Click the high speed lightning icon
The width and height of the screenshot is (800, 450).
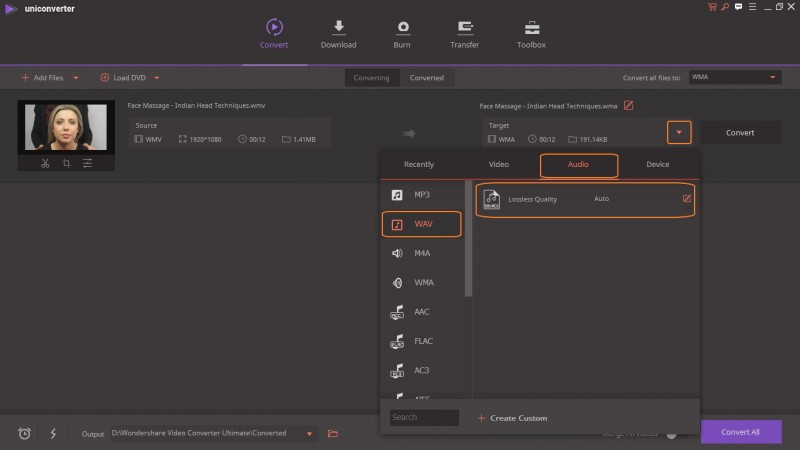pos(53,433)
